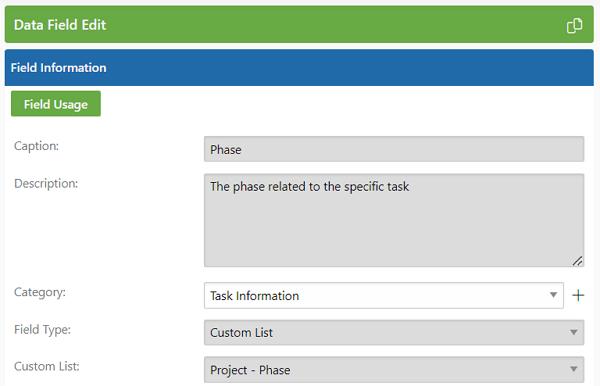
Task: Focus the Caption field containing Phase
Action: tap(394, 149)
